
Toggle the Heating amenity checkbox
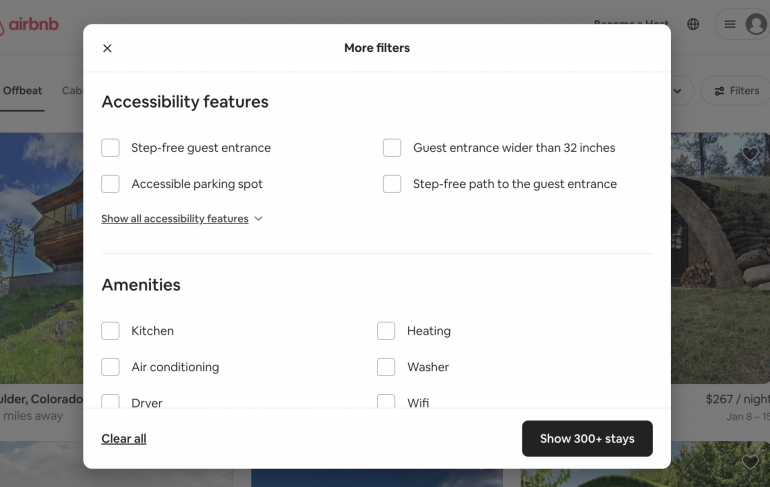tap(386, 331)
